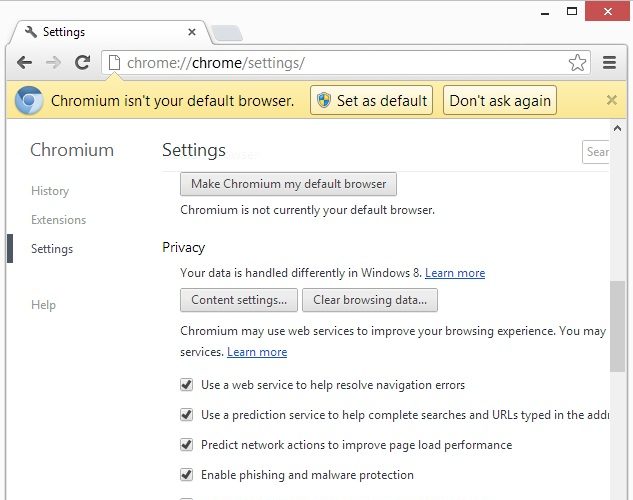Focus the chrome://settings address bar
The width and height of the screenshot is (633, 500).
point(340,63)
